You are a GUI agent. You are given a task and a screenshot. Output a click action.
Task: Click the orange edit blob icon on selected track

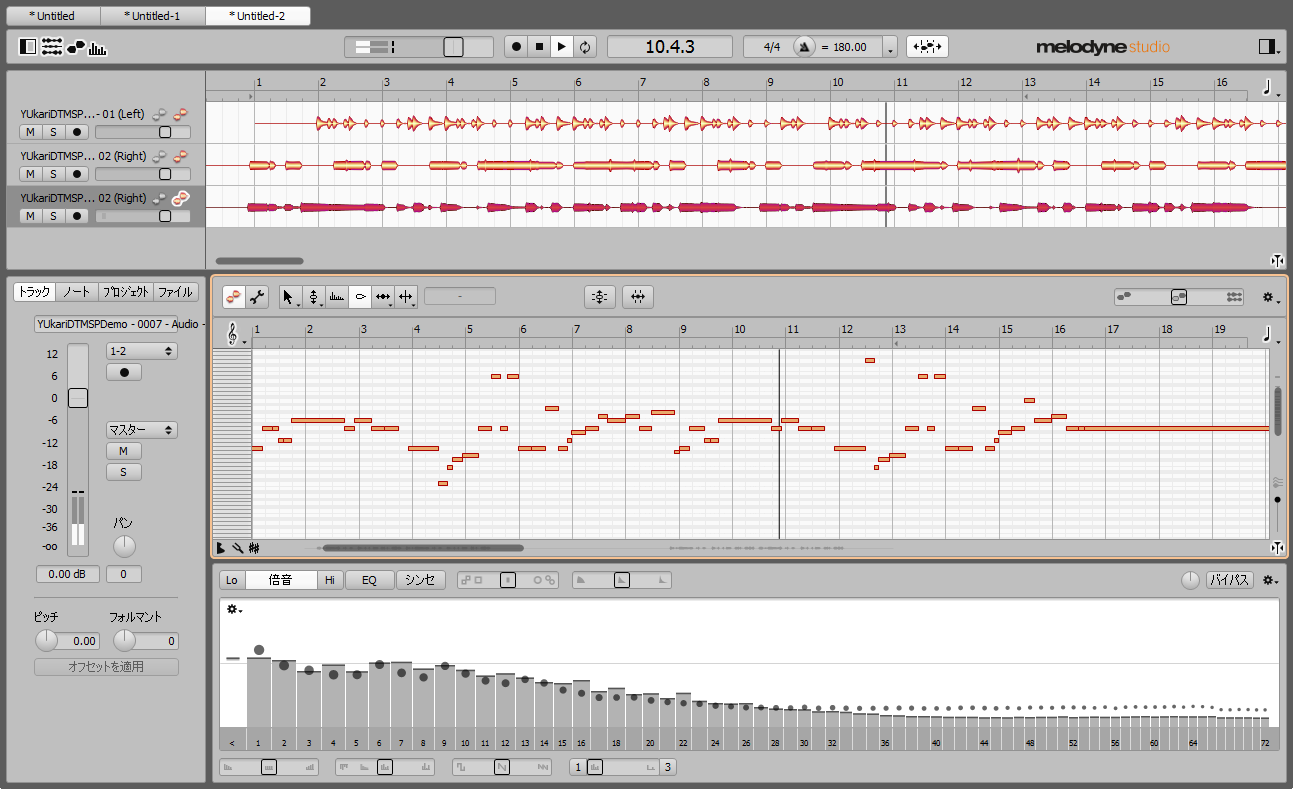tap(181, 198)
